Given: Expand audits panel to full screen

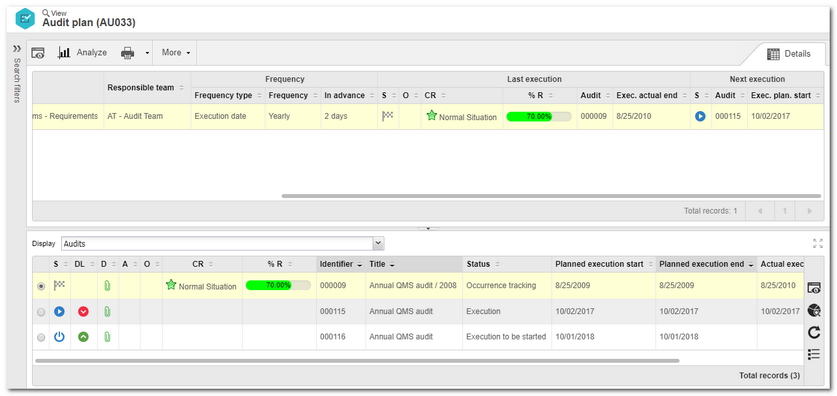Looking at the screenshot, I should (x=817, y=244).
